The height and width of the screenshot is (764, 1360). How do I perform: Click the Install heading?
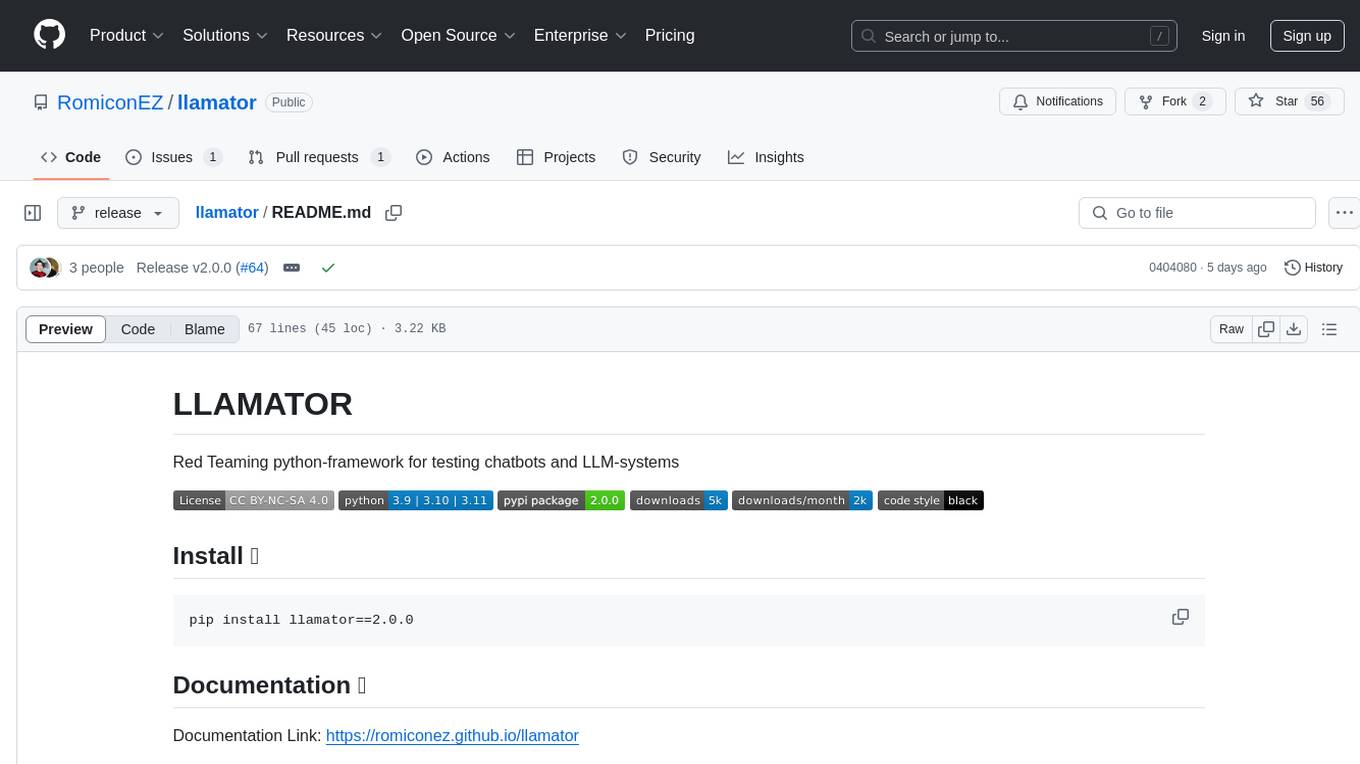point(215,556)
